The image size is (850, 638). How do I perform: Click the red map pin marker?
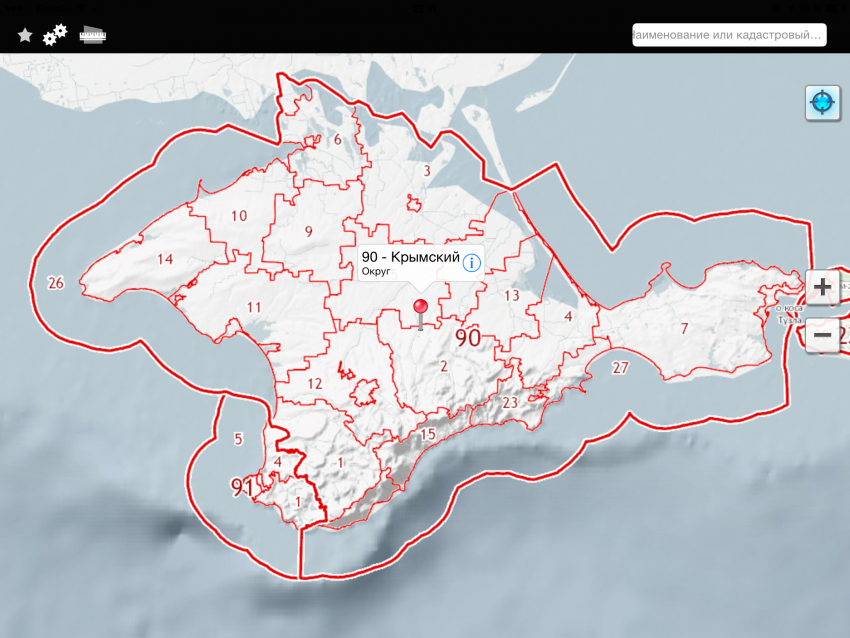pos(421,308)
